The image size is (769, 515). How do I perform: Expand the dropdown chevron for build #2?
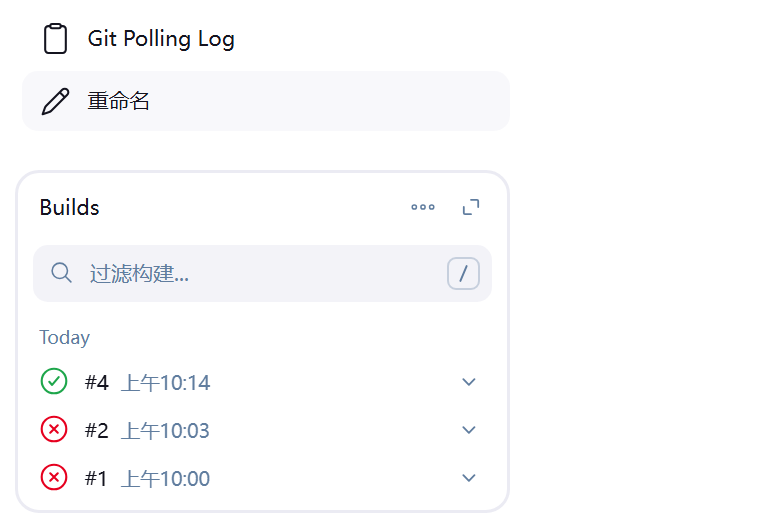(x=469, y=430)
